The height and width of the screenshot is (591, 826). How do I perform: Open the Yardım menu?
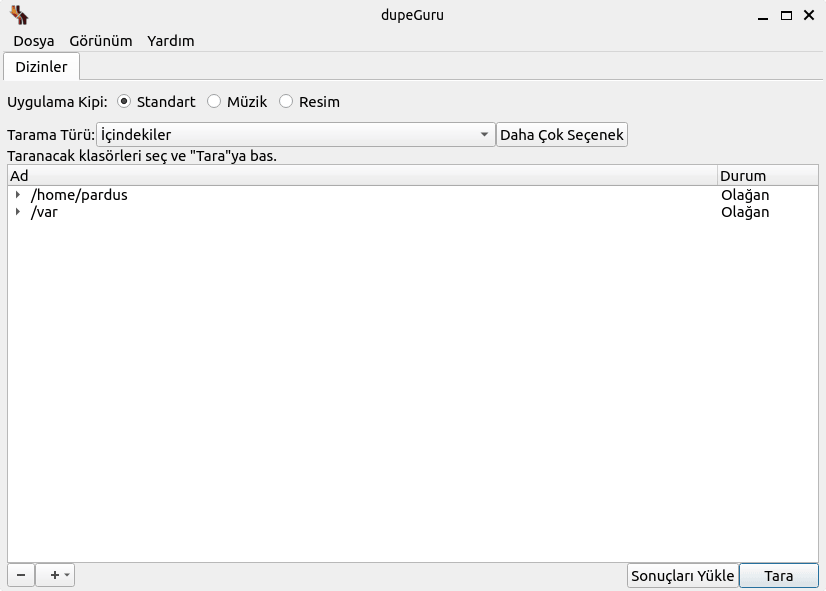click(171, 41)
